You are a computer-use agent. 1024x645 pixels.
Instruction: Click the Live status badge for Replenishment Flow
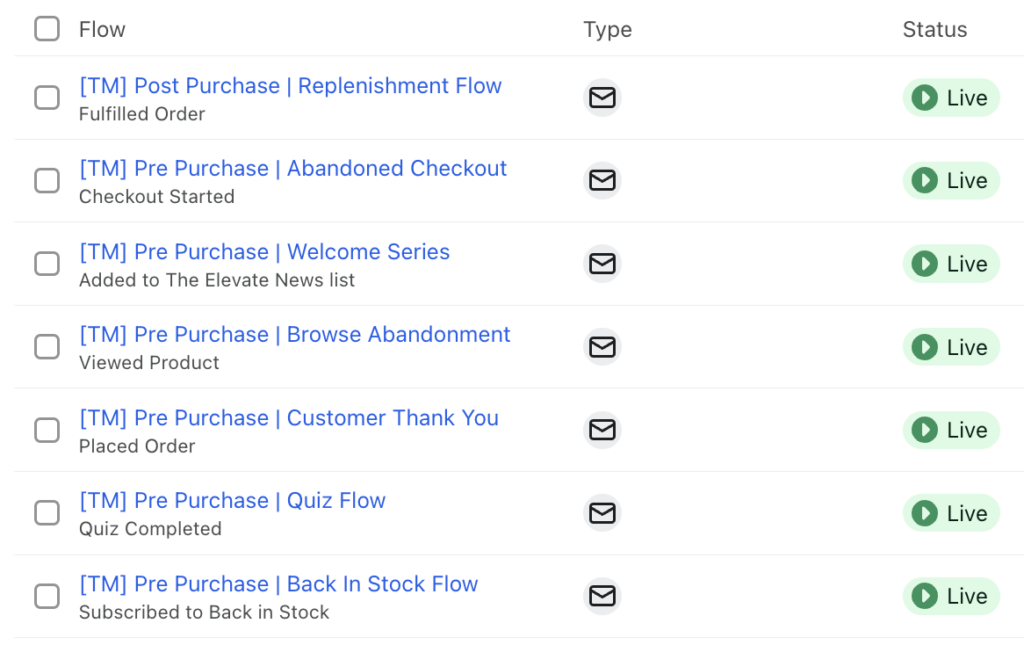pos(951,98)
